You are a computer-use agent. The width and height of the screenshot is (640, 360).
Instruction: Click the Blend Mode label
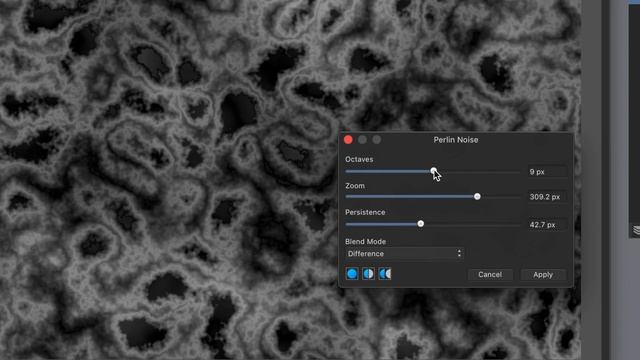pyautogui.click(x=366, y=242)
